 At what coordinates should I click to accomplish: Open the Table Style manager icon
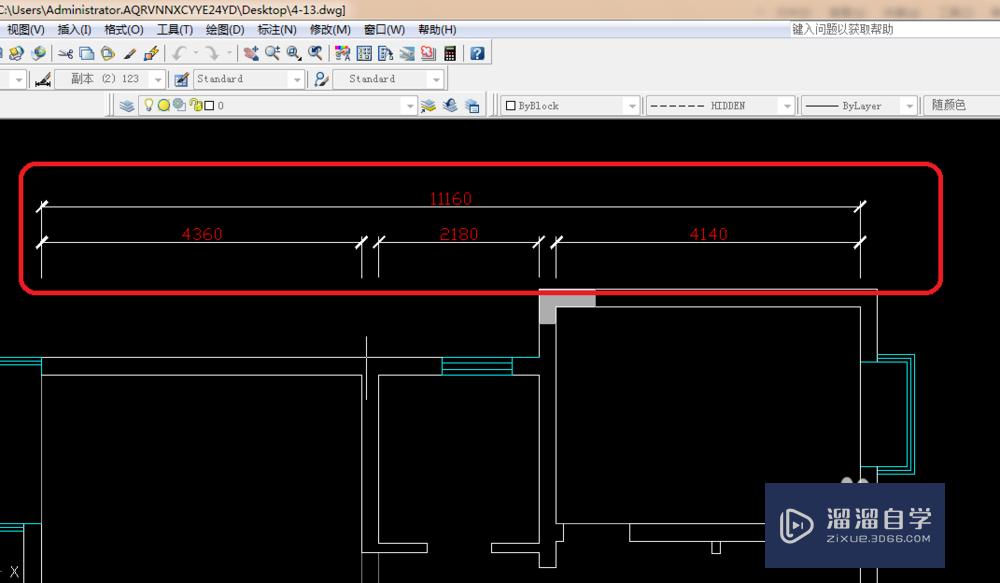182,79
